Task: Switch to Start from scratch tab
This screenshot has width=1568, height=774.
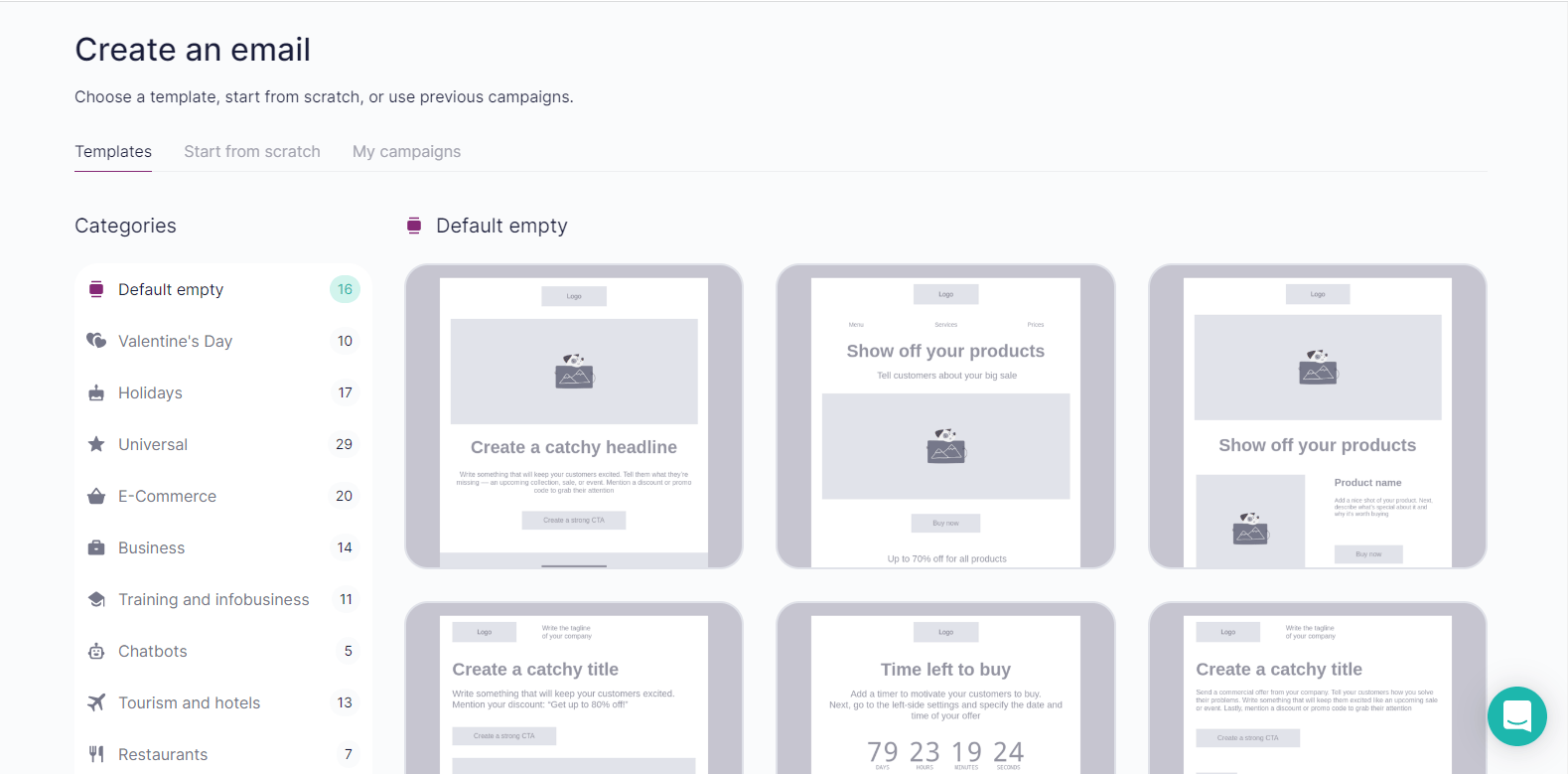Action: click(x=252, y=151)
